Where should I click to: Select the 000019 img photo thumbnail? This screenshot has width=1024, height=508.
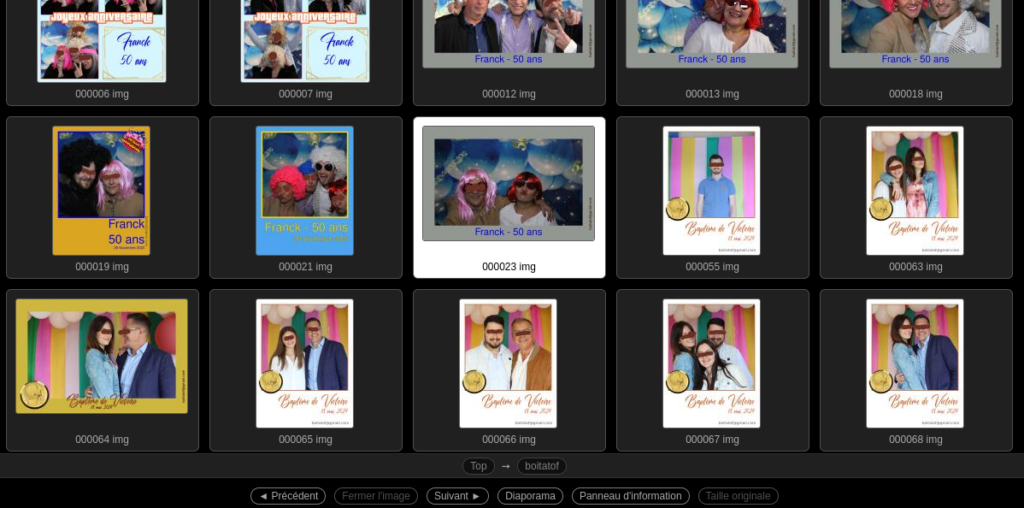101,190
